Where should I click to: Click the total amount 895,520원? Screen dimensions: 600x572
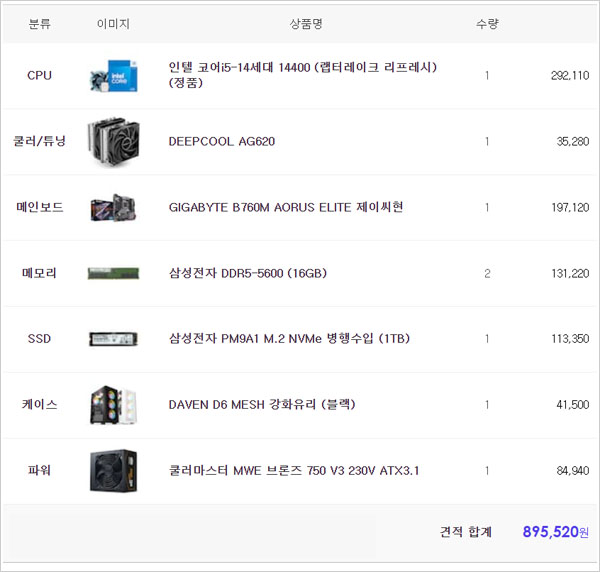pos(556,532)
